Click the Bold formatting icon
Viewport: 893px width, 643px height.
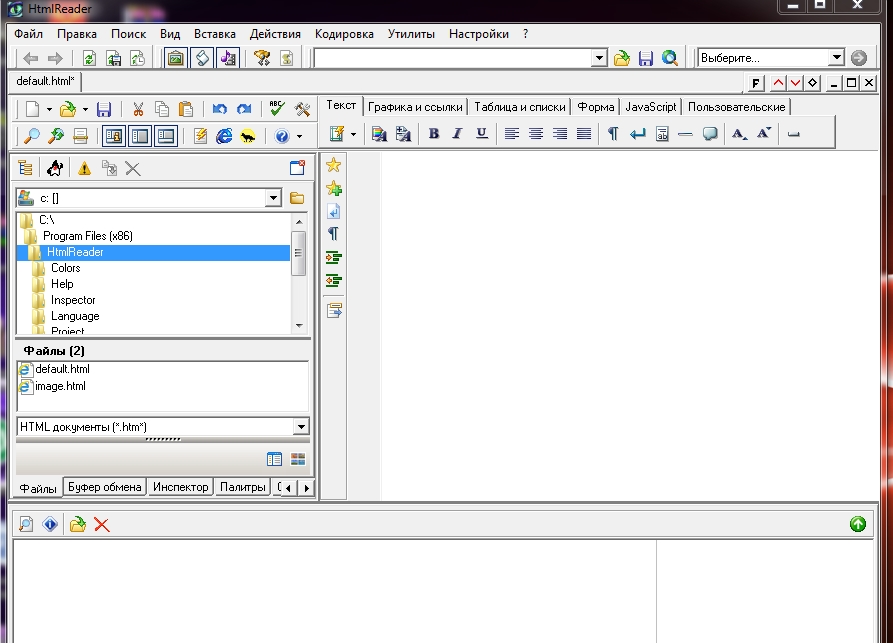click(x=433, y=134)
